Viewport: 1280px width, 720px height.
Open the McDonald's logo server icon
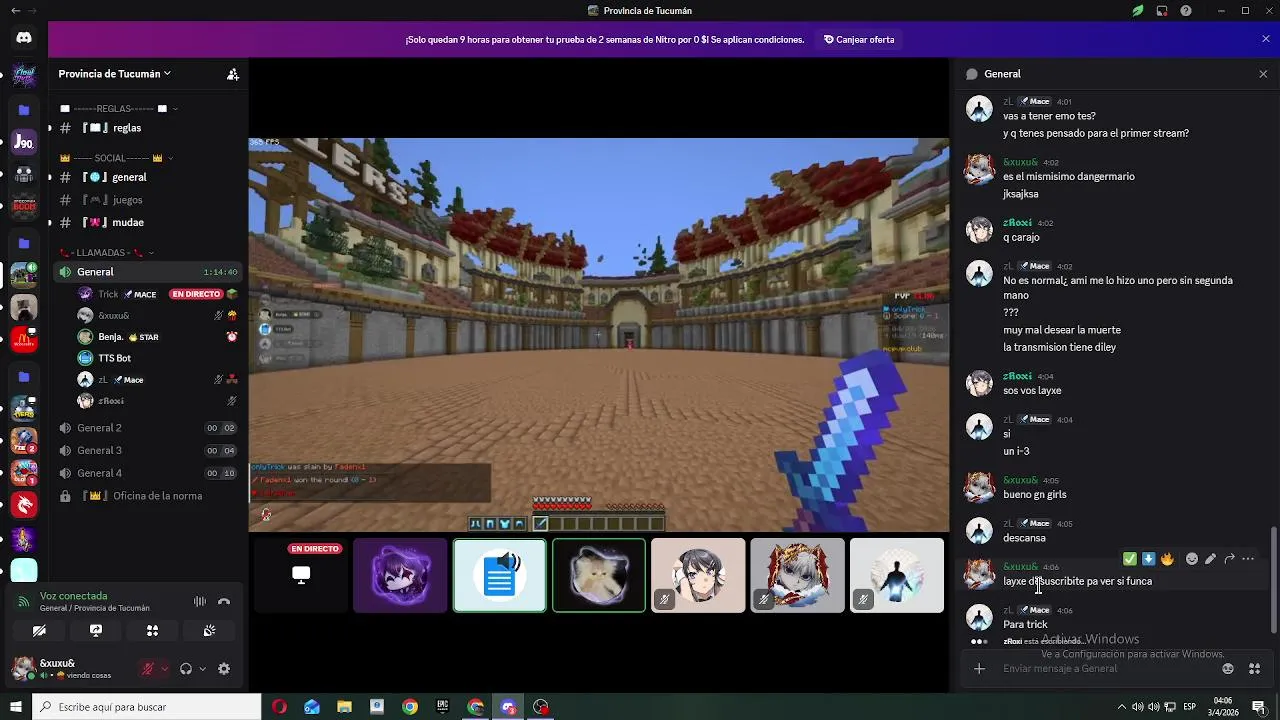click(24, 340)
